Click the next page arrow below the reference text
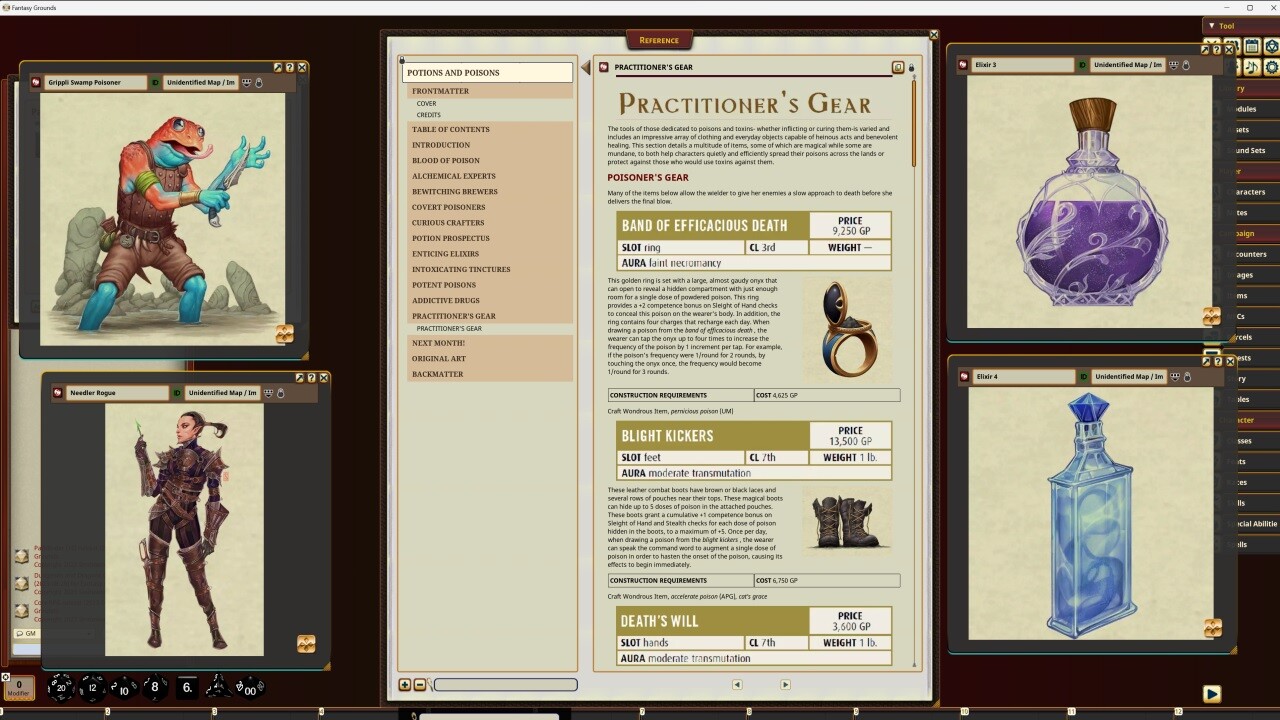The width and height of the screenshot is (1280, 720). click(x=786, y=684)
